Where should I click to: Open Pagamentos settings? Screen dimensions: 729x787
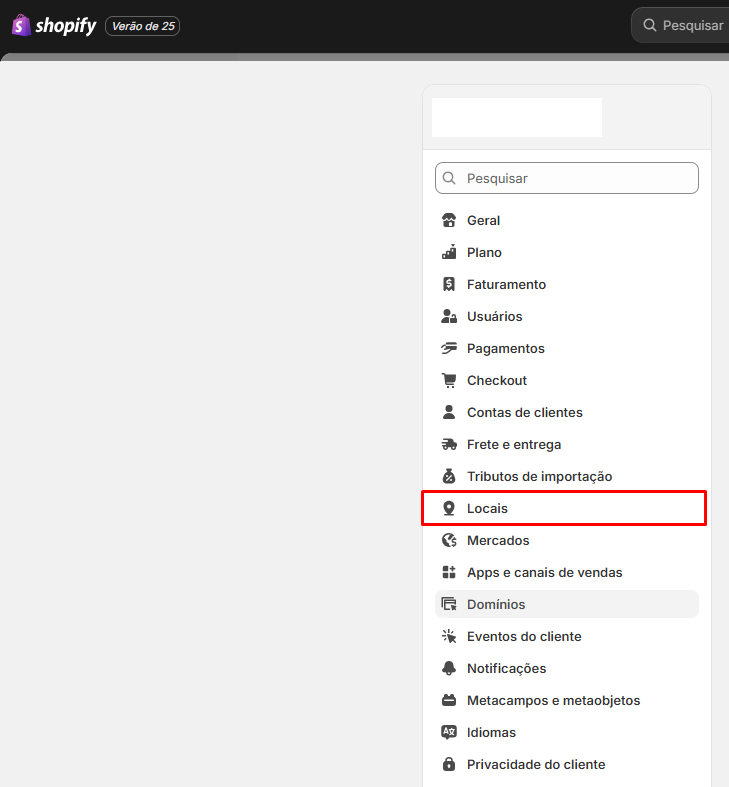tap(567, 348)
